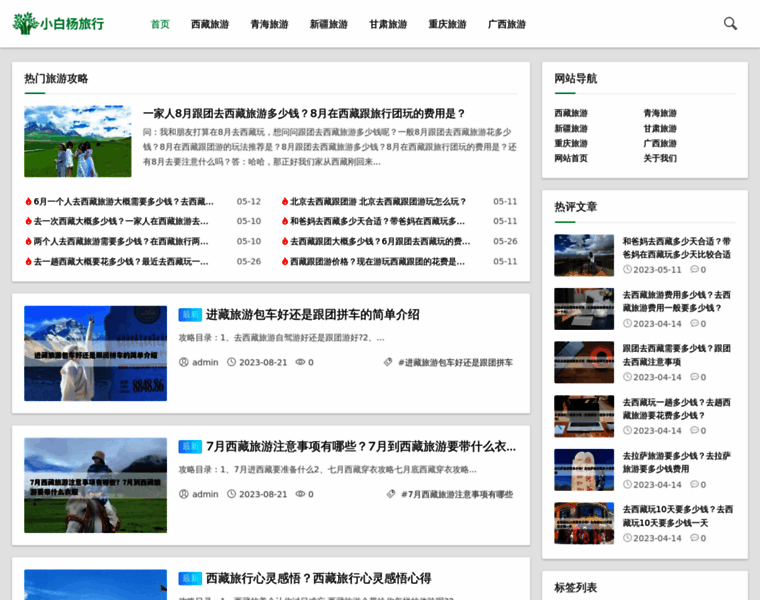Open the 新疆旅游 header menu item
760x600 pixels.
pos(329,24)
